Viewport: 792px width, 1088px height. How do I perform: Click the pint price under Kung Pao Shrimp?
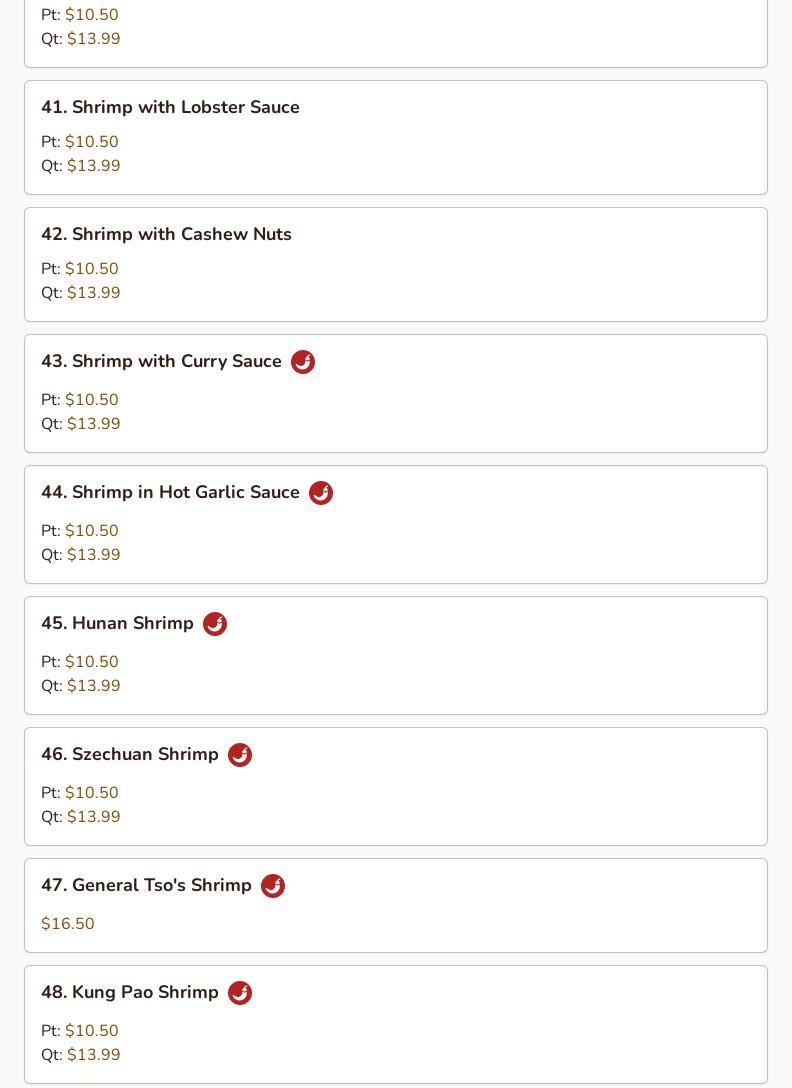tap(91, 1031)
